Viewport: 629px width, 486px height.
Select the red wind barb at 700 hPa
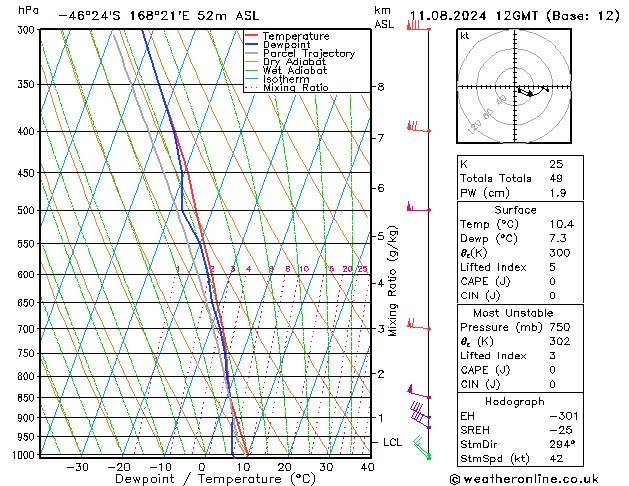pos(419,324)
